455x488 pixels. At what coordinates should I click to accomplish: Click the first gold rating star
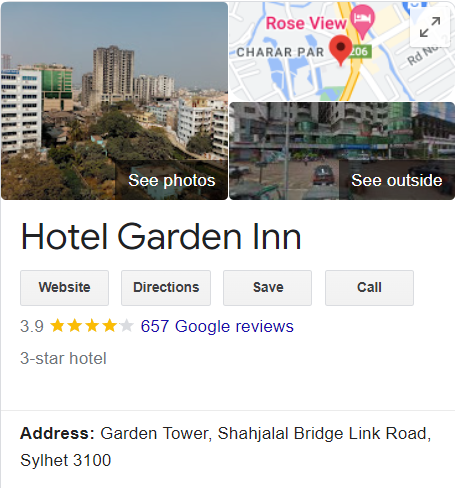coord(57,326)
